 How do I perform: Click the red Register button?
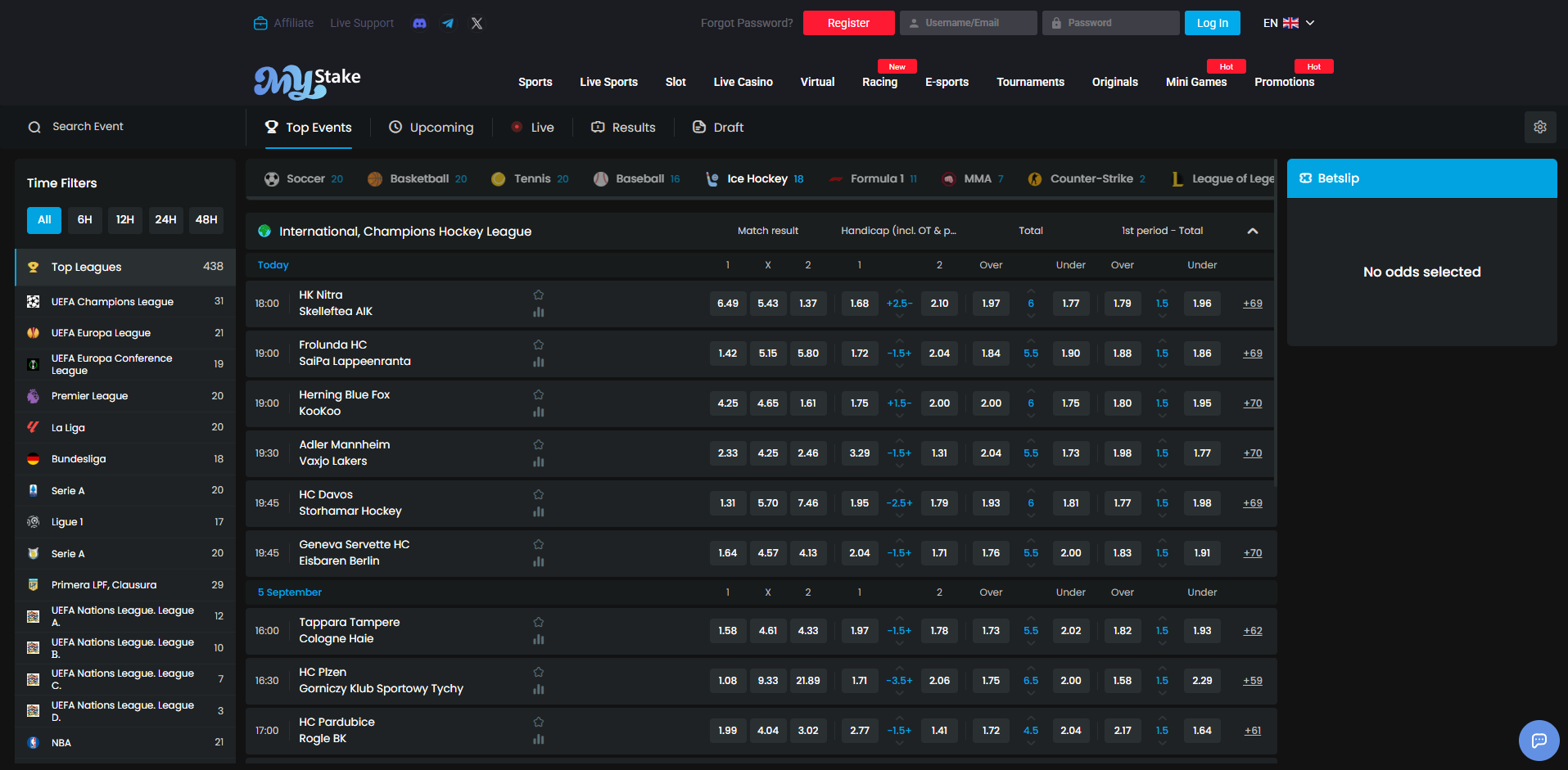click(x=848, y=23)
